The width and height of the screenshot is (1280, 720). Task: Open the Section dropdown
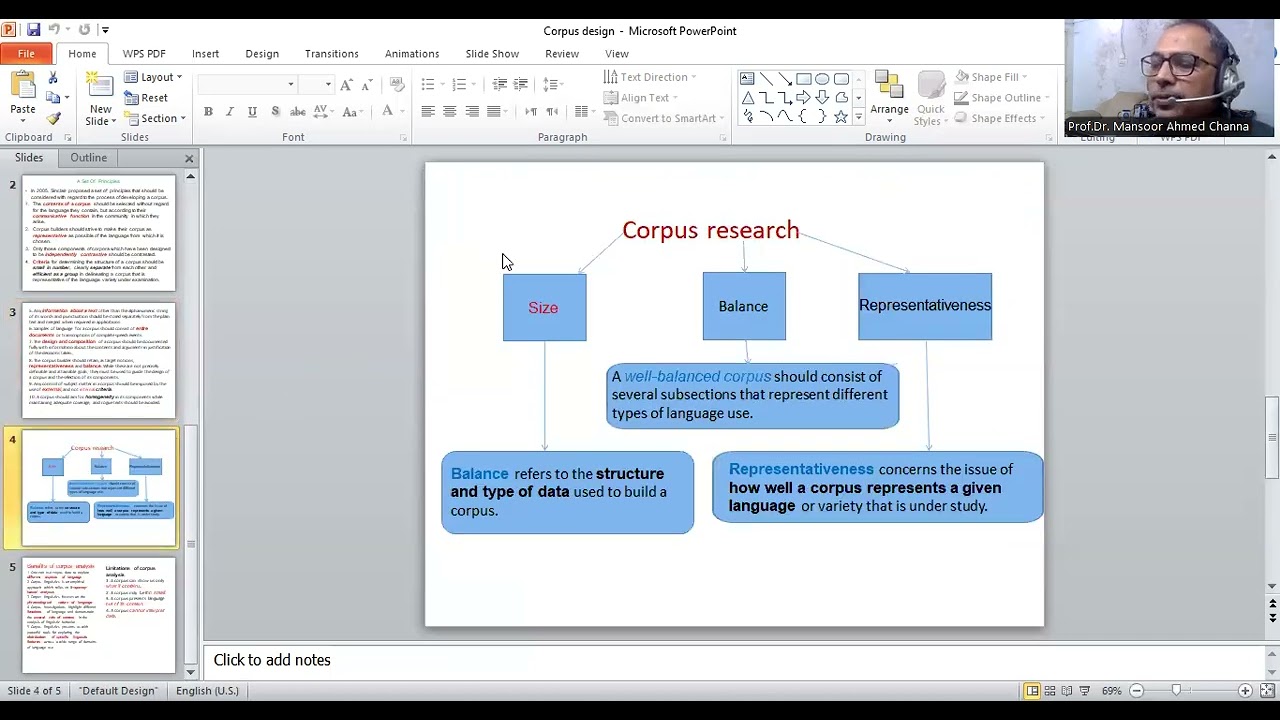coord(155,118)
